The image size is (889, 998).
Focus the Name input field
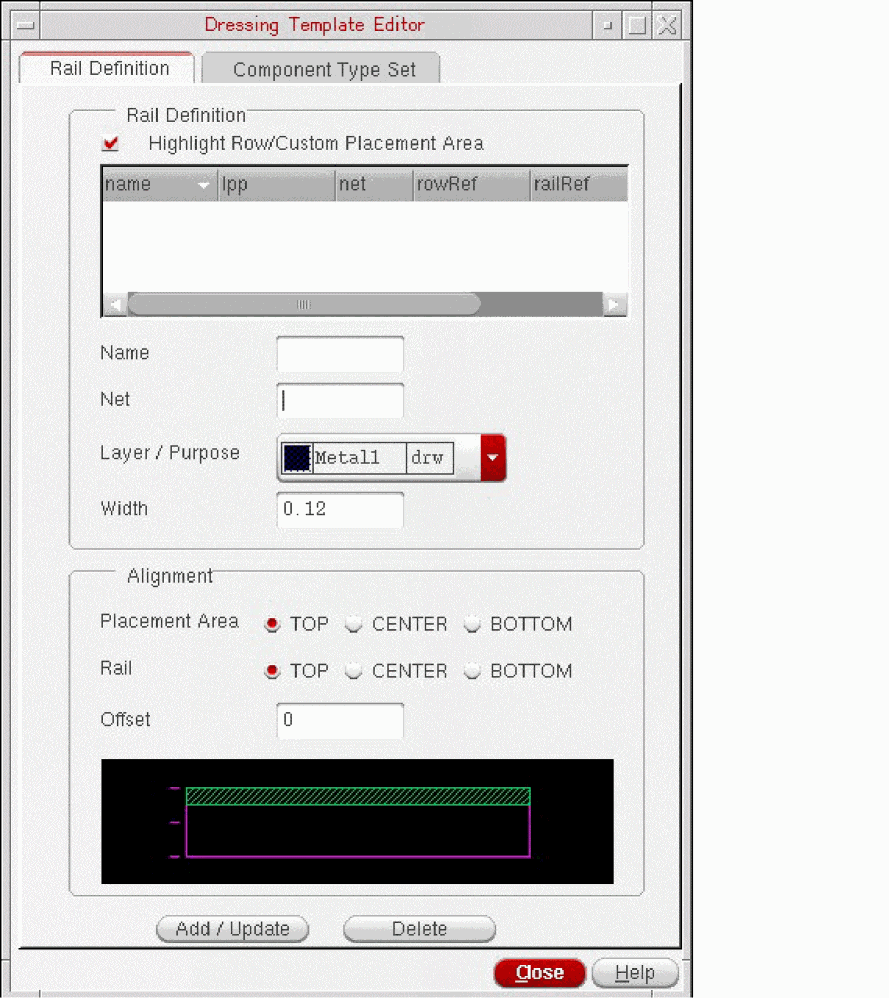coord(340,354)
